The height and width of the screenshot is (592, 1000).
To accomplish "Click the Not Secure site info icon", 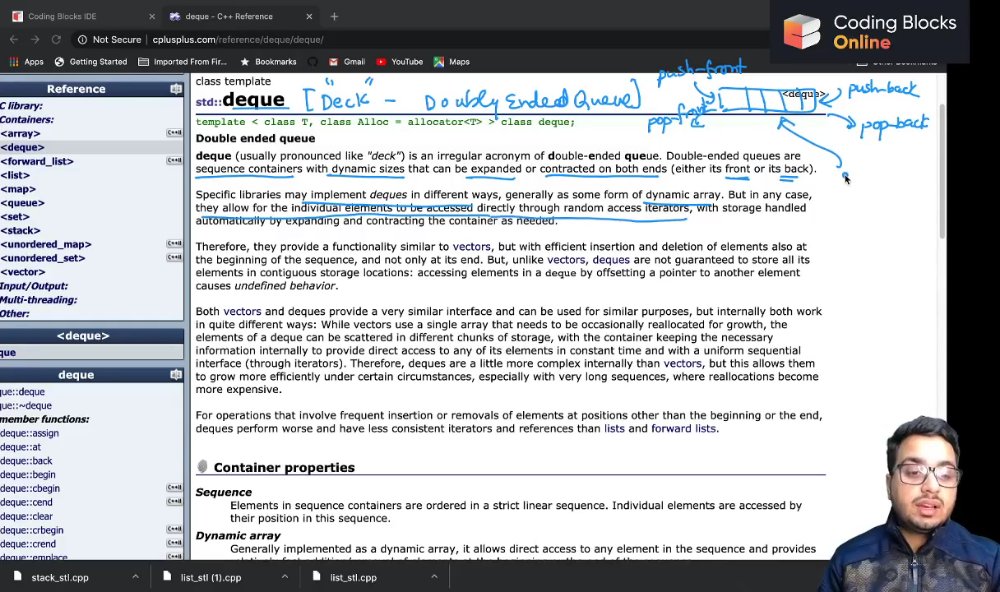I will (x=82, y=40).
